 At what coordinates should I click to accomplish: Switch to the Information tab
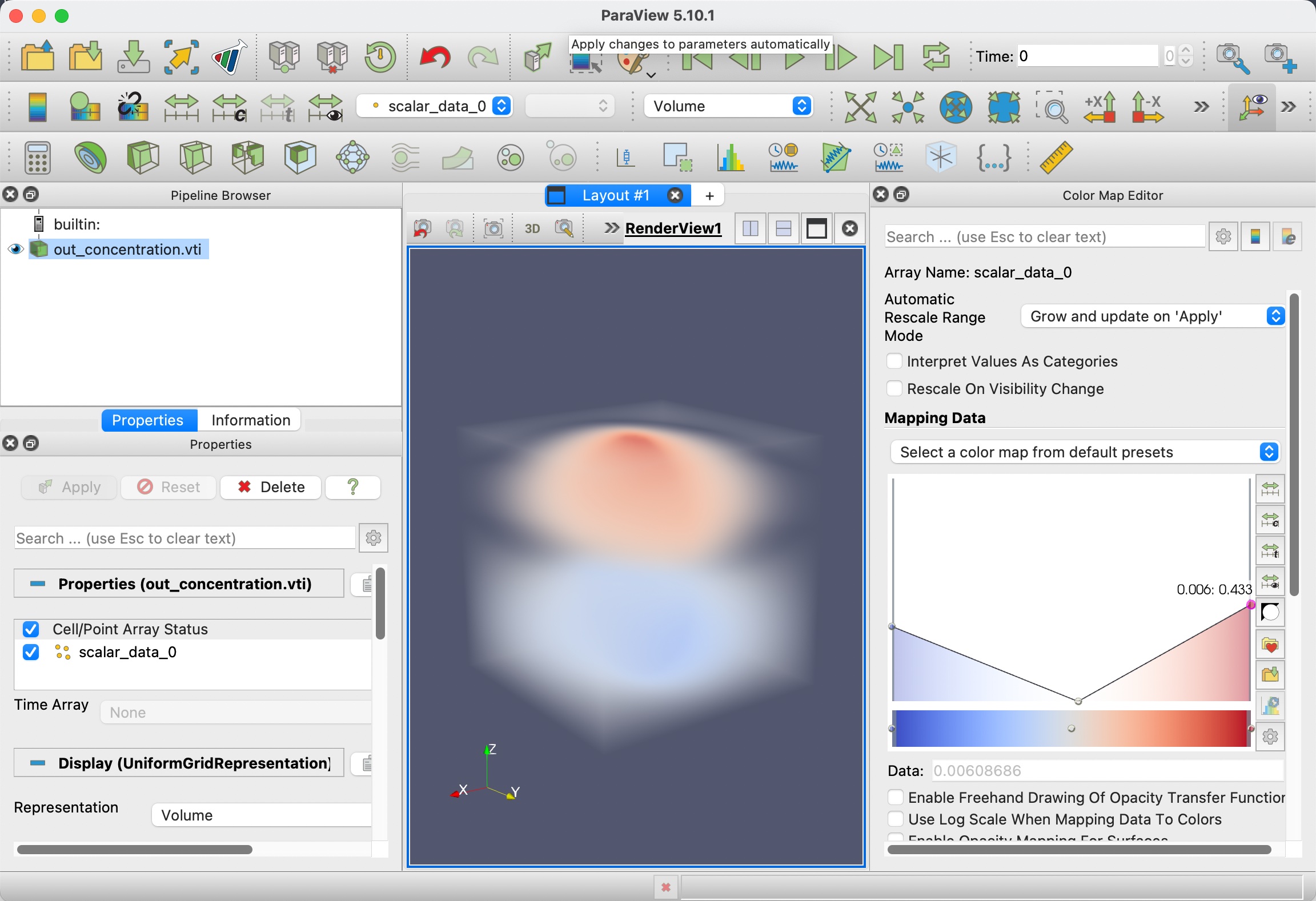coord(250,420)
